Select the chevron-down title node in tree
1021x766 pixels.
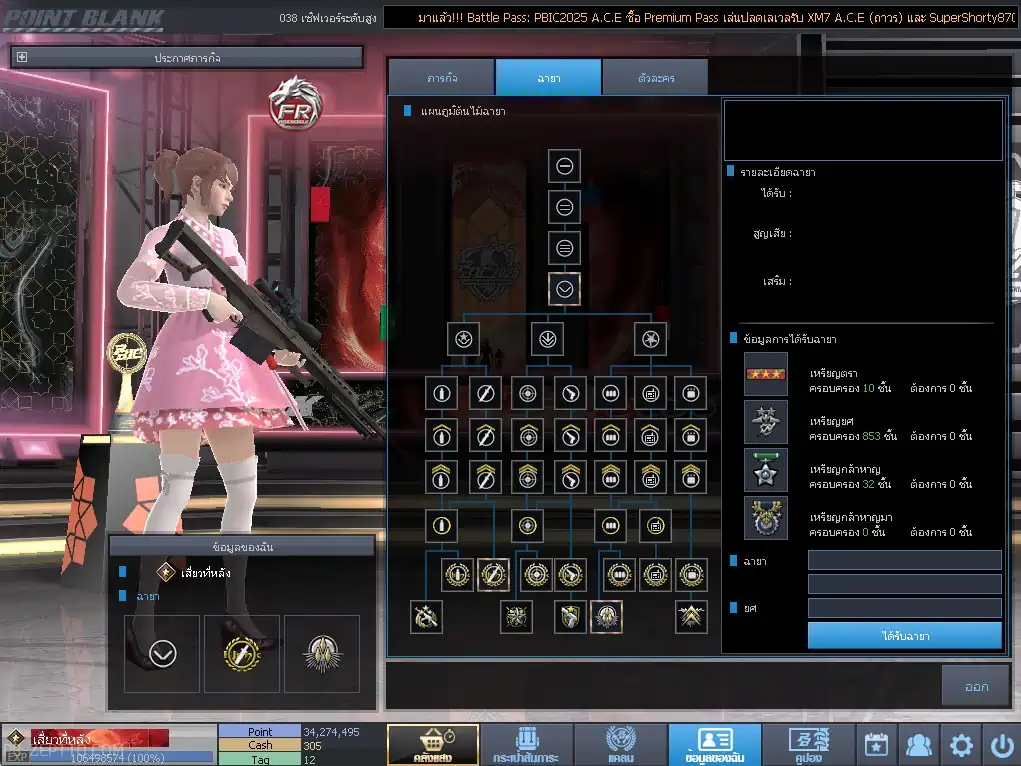(x=565, y=289)
